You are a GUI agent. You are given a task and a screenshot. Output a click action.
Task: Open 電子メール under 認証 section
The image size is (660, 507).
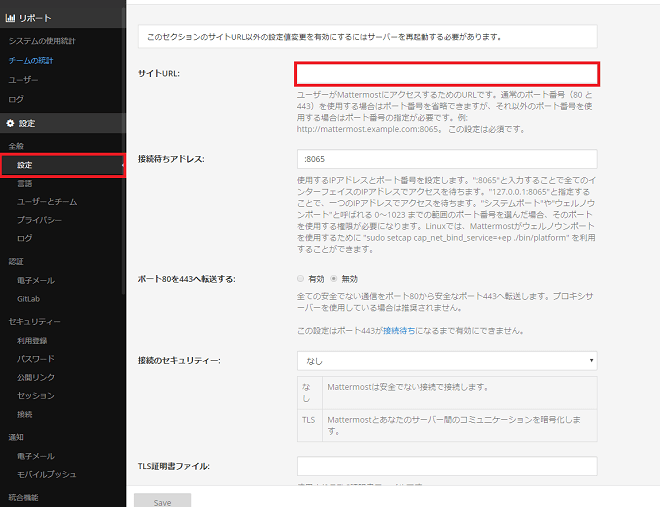pyautogui.click(x=36, y=281)
